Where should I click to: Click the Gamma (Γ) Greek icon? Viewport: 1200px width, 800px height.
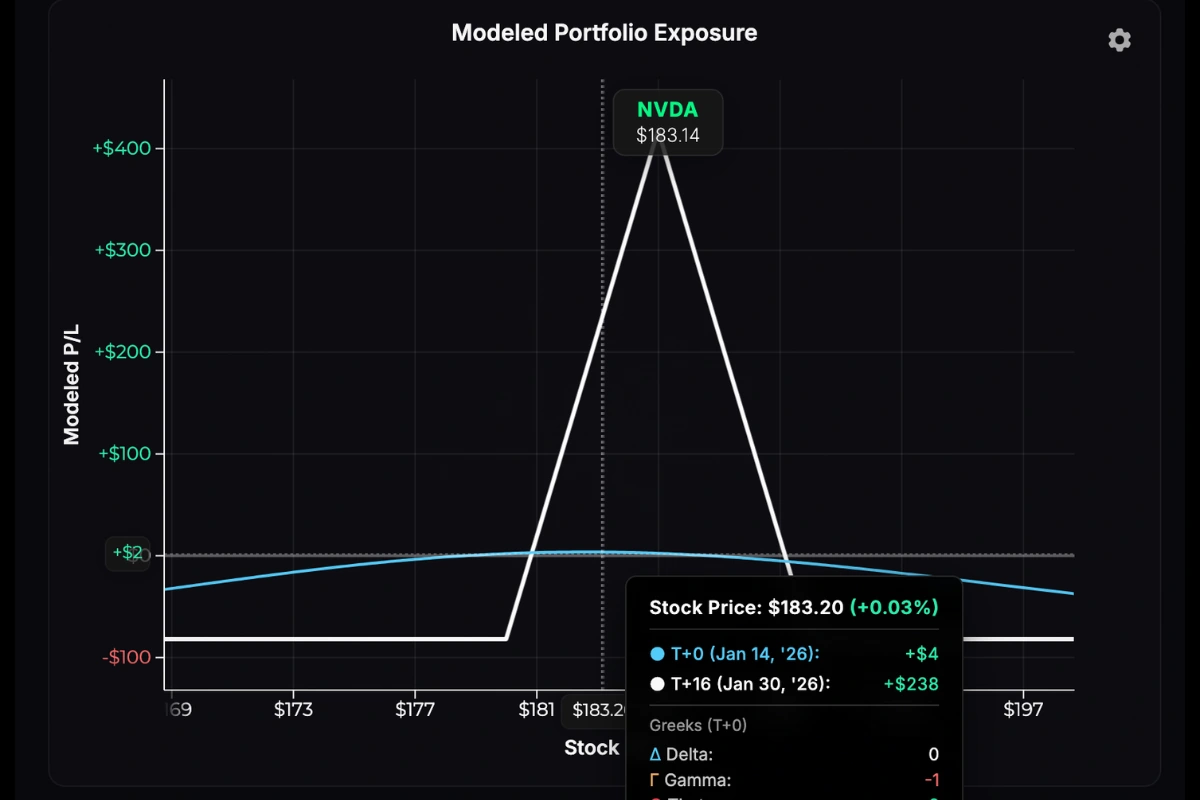click(x=655, y=780)
